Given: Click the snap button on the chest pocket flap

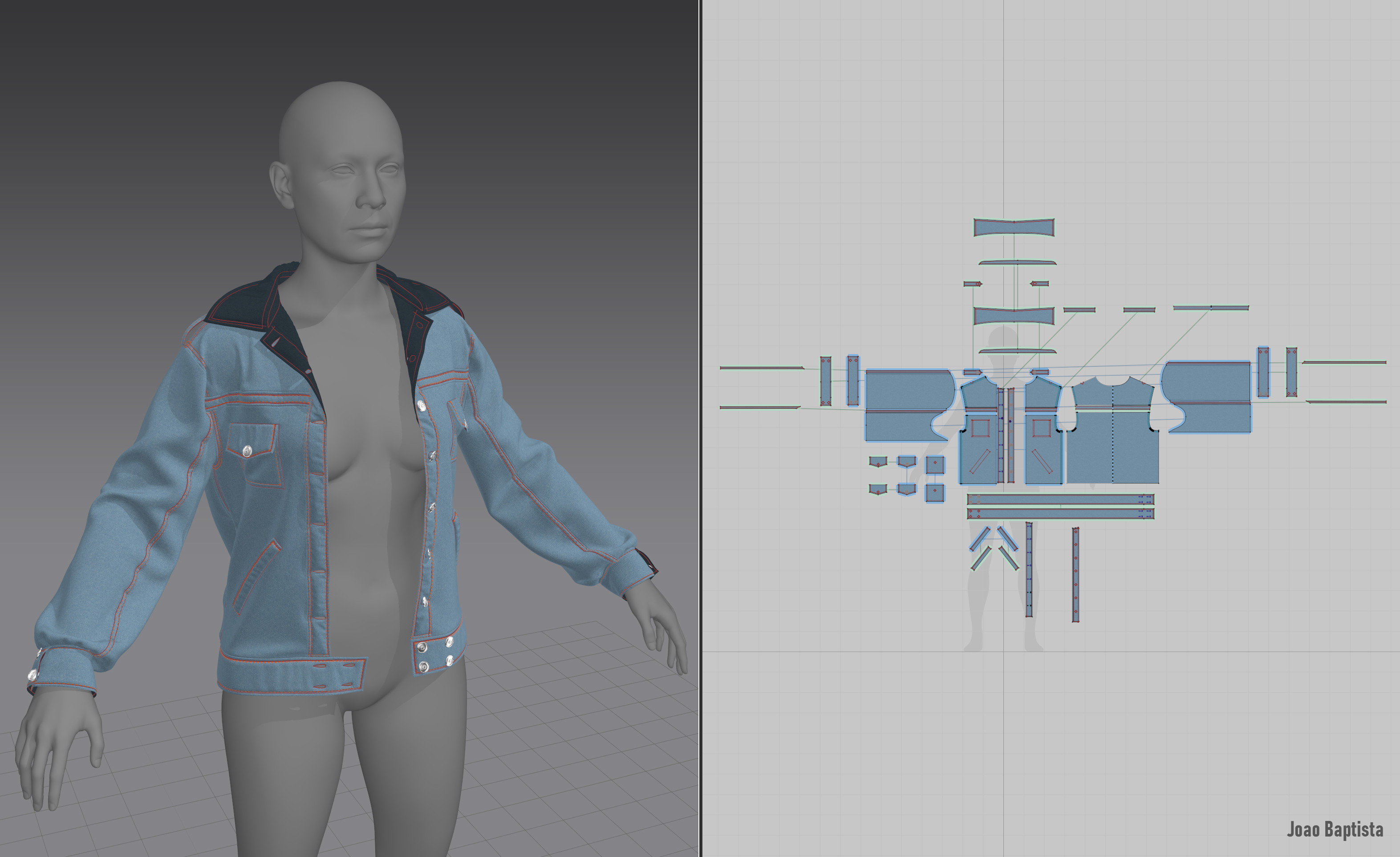Looking at the screenshot, I should coord(247,451).
